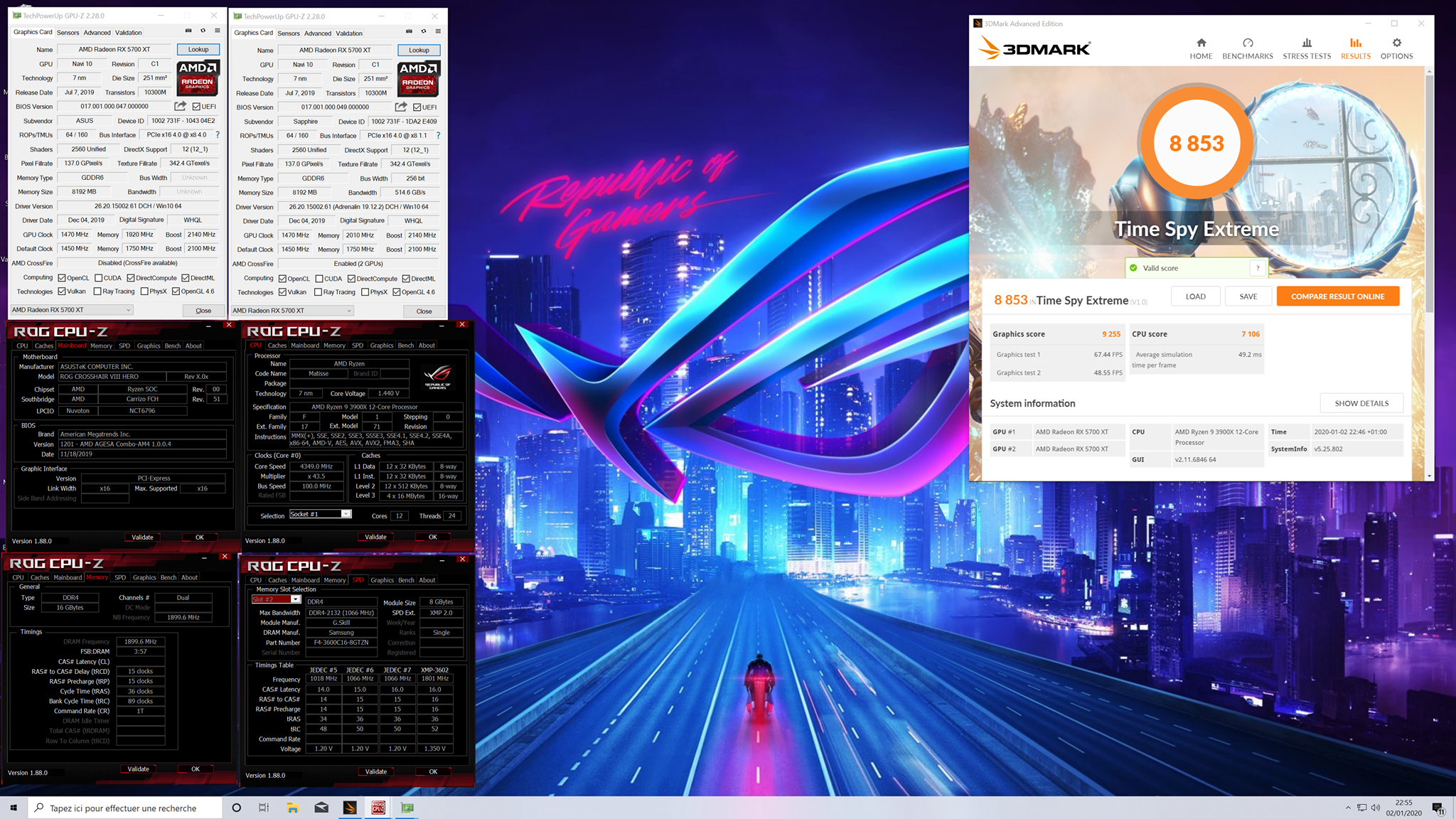Show hidden tray icons chevron

tap(1348, 808)
